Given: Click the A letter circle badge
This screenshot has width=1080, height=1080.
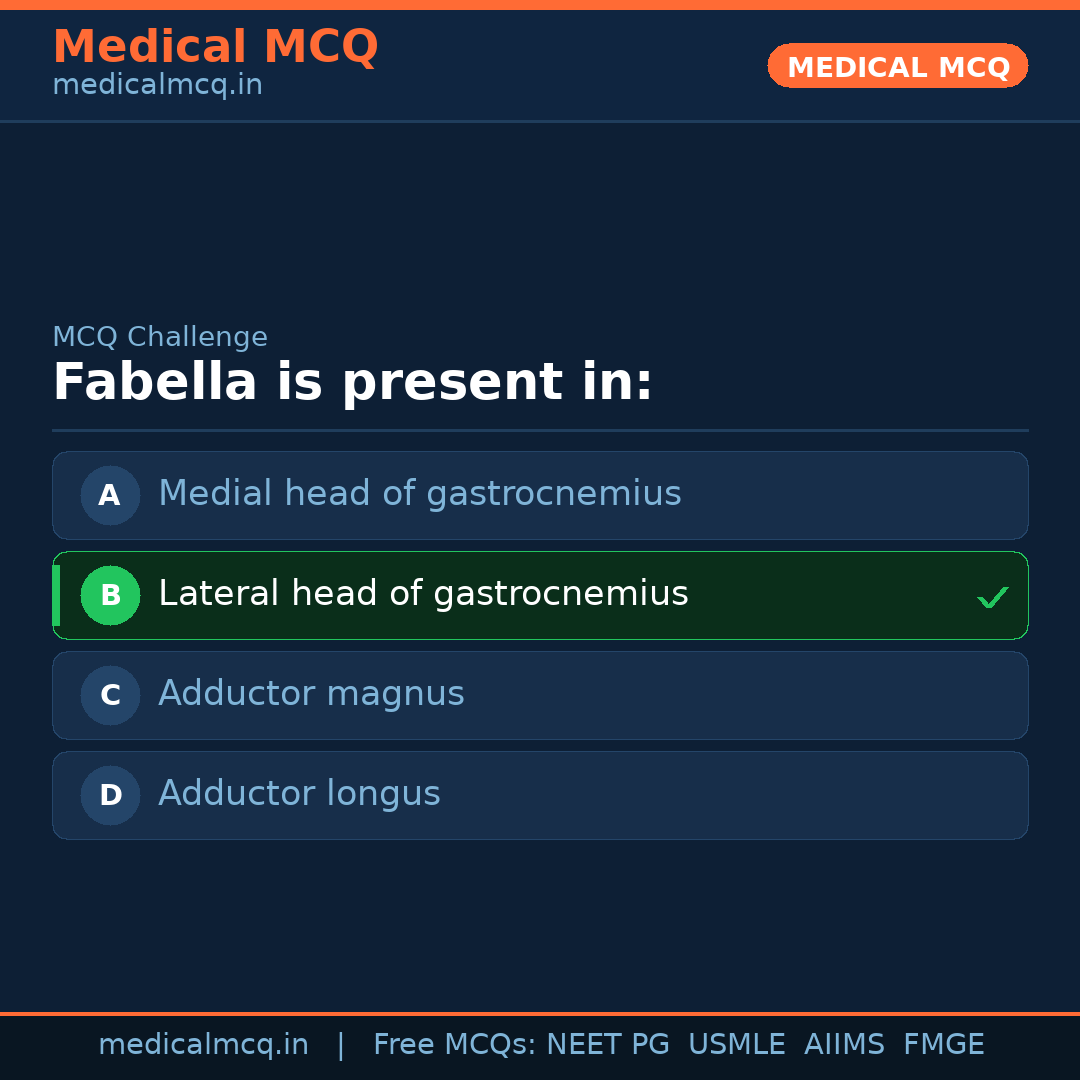Looking at the screenshot, I should [110, 495].
